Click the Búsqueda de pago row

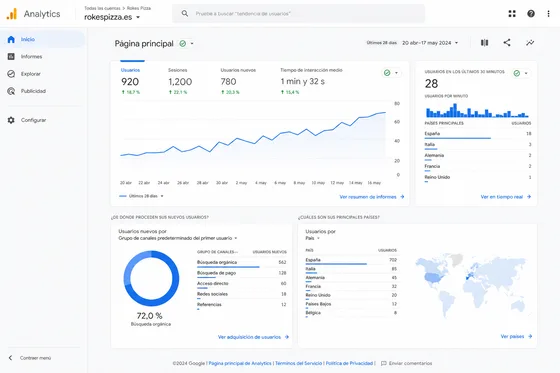tap(242, 274)
